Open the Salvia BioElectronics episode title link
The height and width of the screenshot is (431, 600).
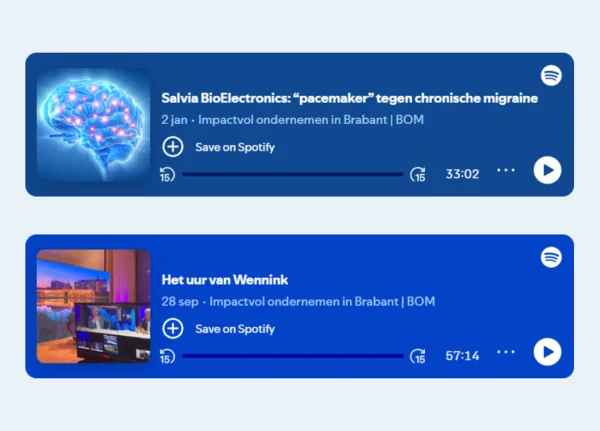click(x=349, y=98)
